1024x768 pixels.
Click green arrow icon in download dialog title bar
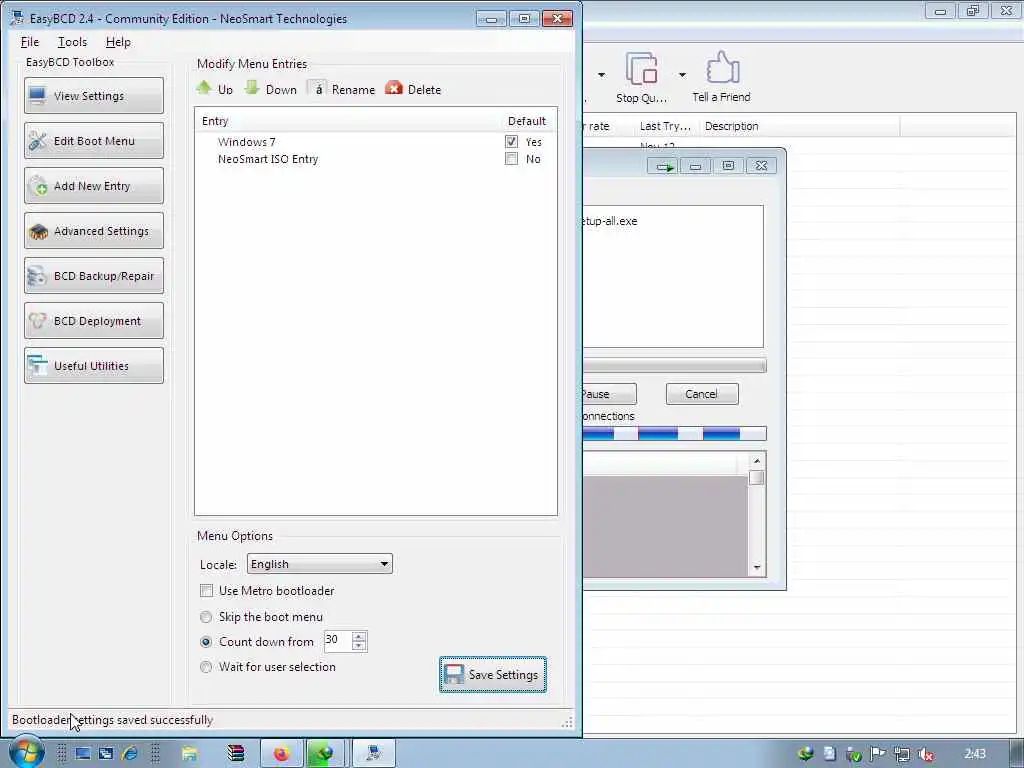[x=664, y=167]
